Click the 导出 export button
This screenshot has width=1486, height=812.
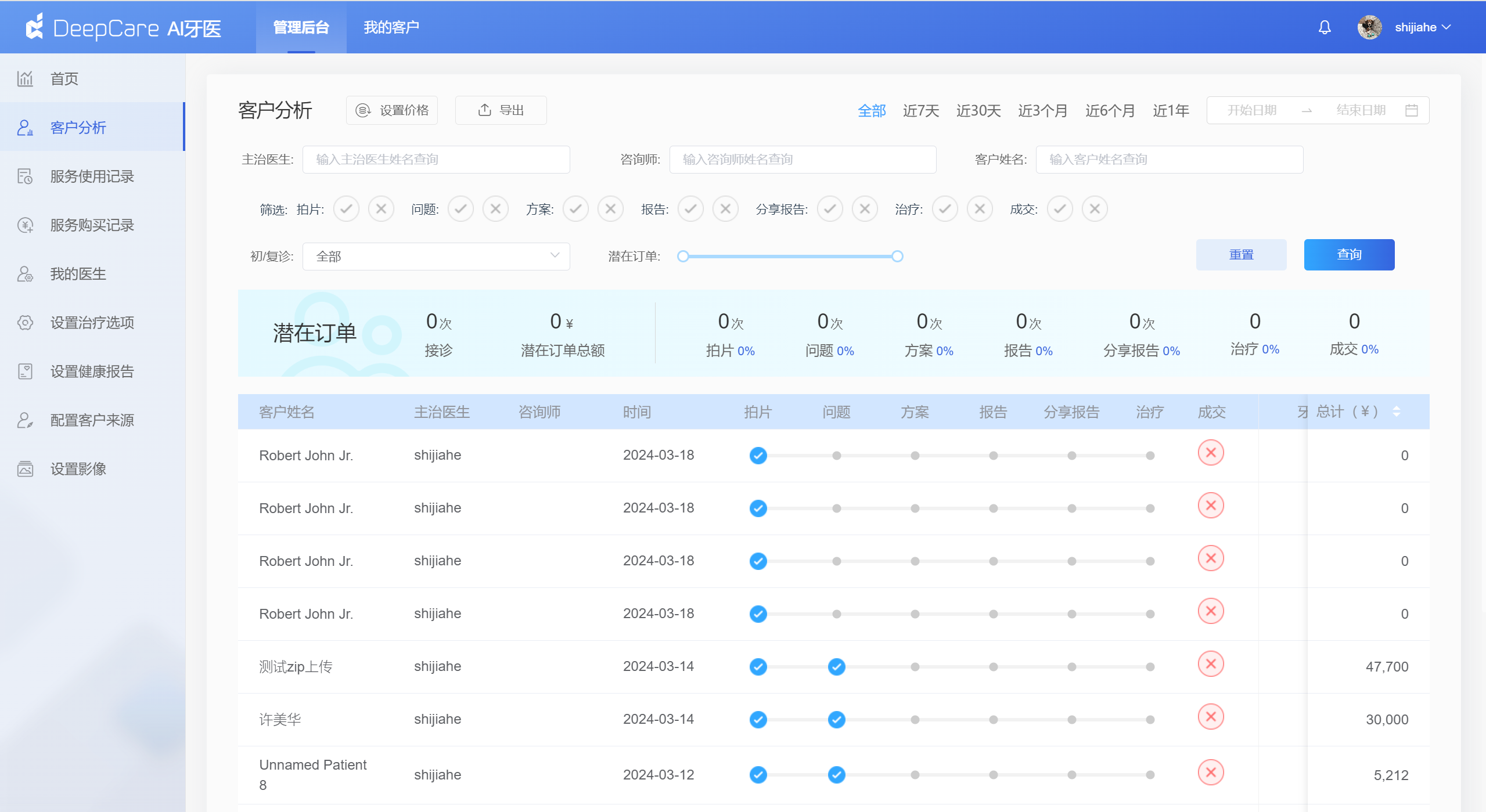(x=501, y=110)
